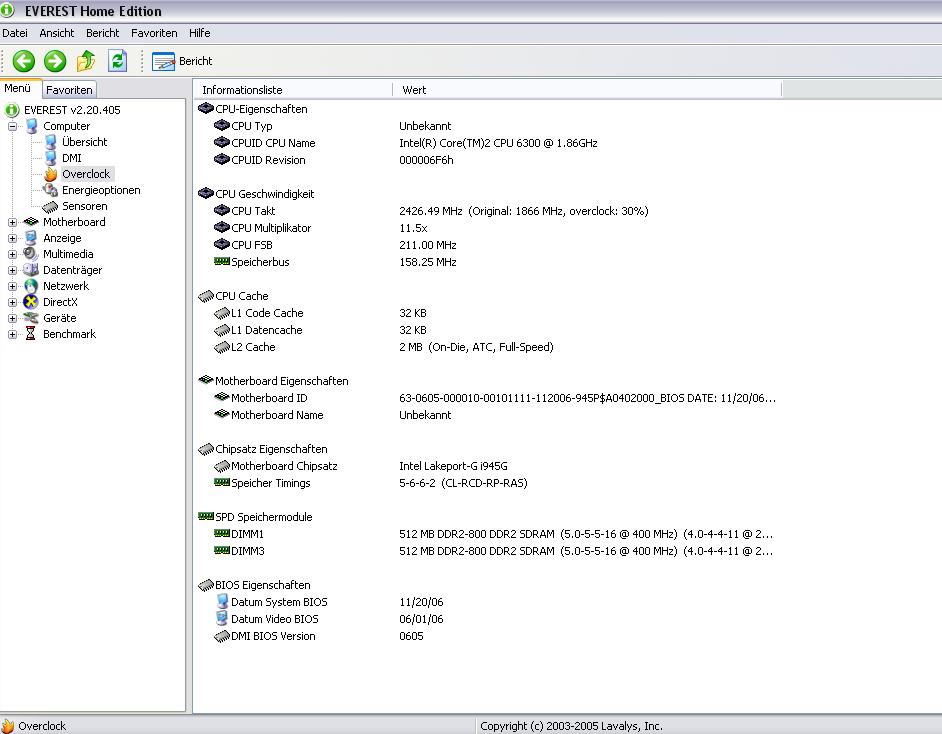
Task: Collapse the Computer tree node
Action: 12,126
